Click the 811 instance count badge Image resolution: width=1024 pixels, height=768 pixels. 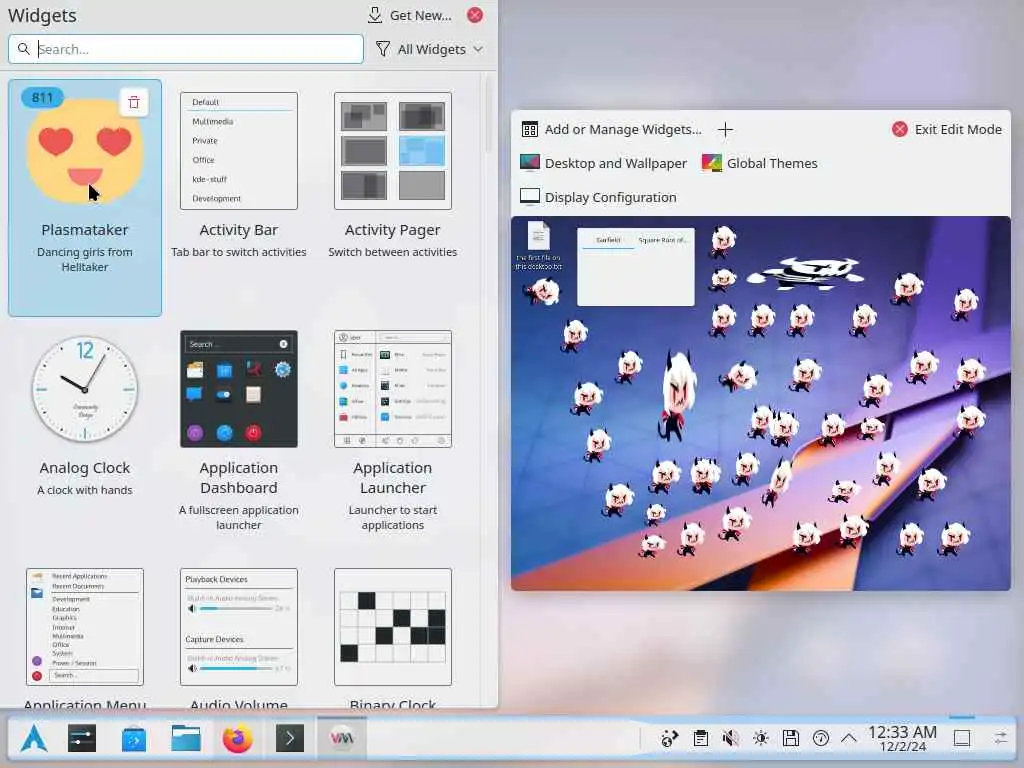coord(42,97)
